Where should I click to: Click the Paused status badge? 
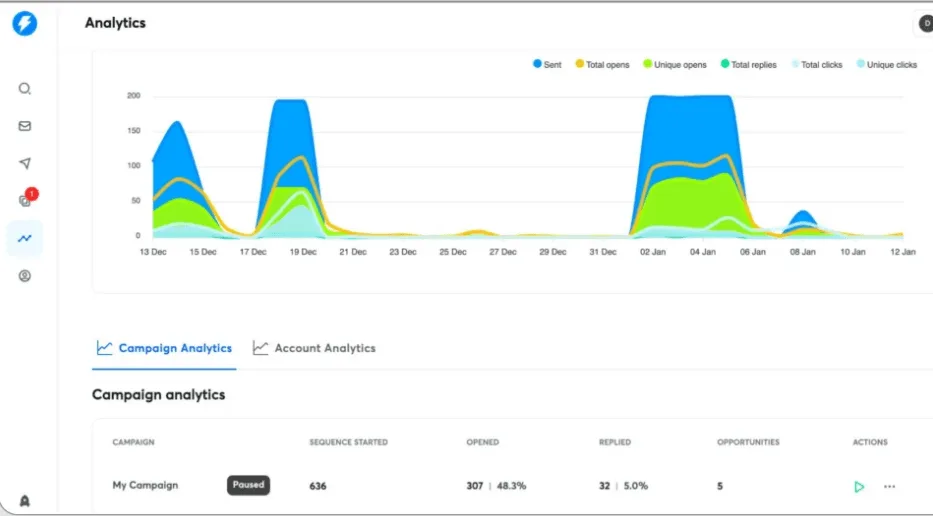[x=248, y=485]
